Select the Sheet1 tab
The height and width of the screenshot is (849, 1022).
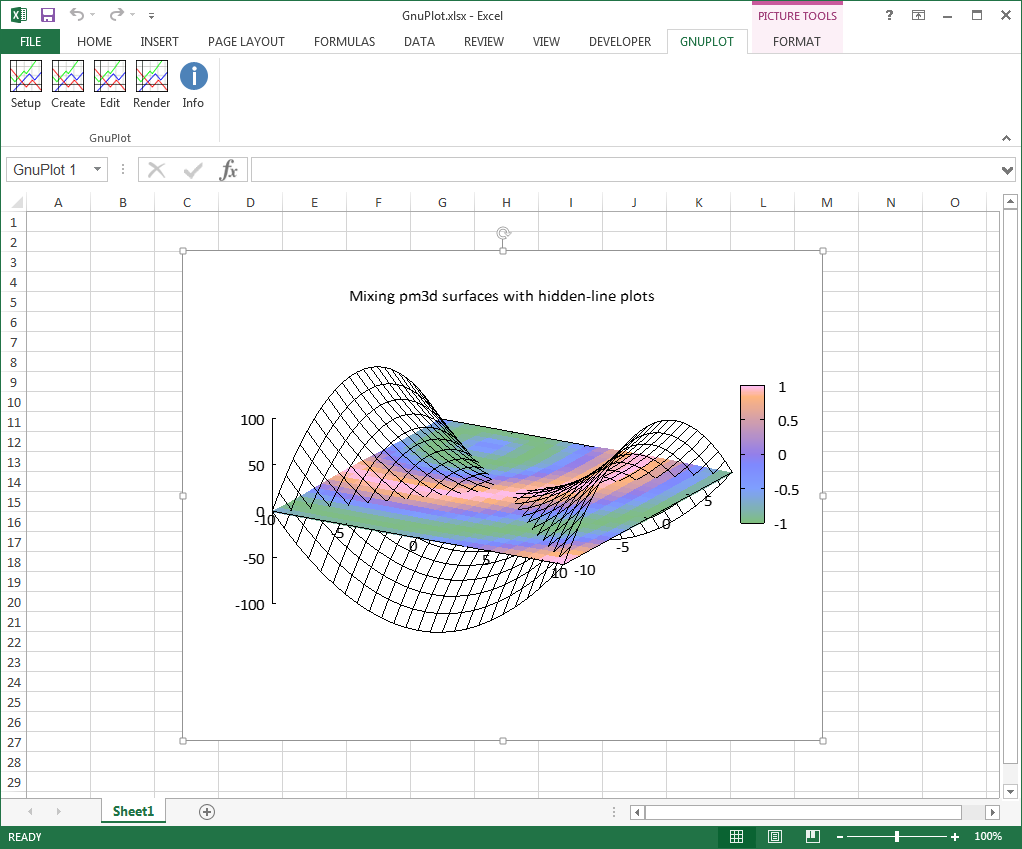point(133,811)
